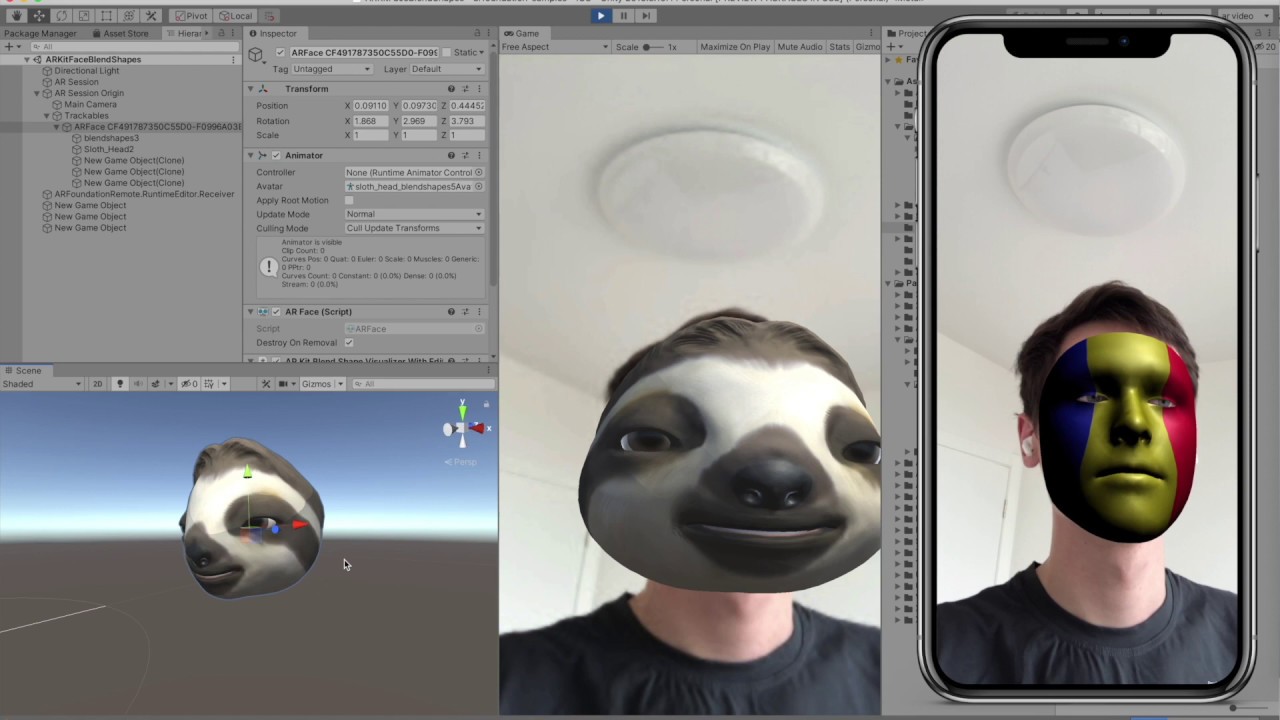
Task: Open the Static flags dropdown arrow
Action: point(483,52)
